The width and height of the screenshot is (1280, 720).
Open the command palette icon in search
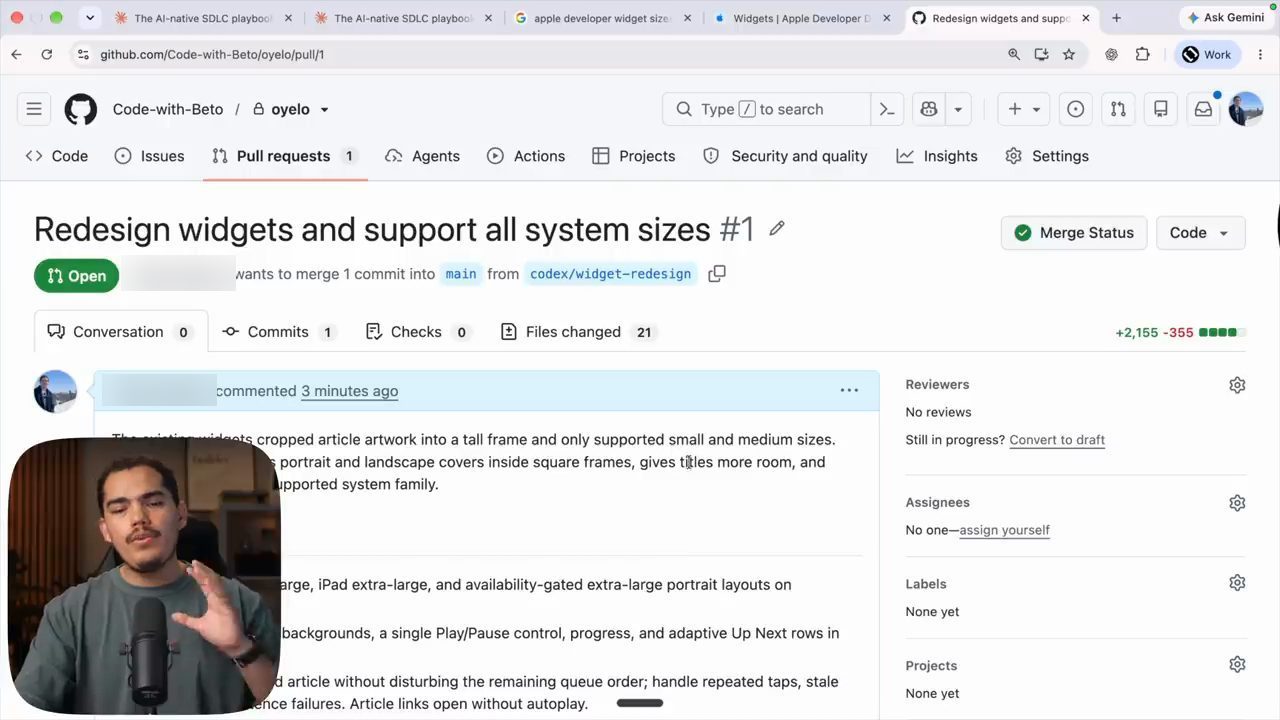pyautogui.click(x=887, y=109)
